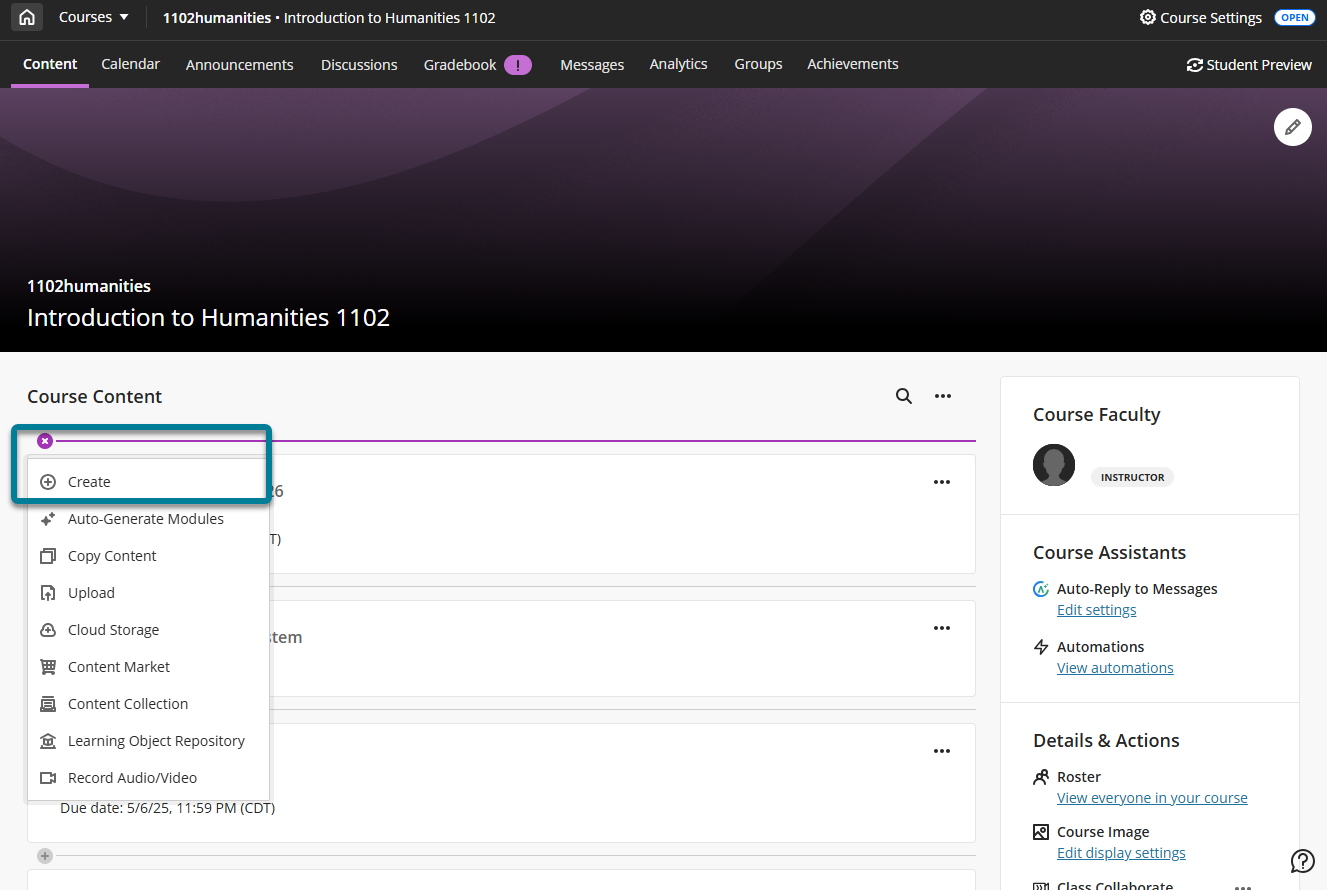Open the Course Content search icon
Screen dimensions: 1327x890
click(x=903, y=396)
